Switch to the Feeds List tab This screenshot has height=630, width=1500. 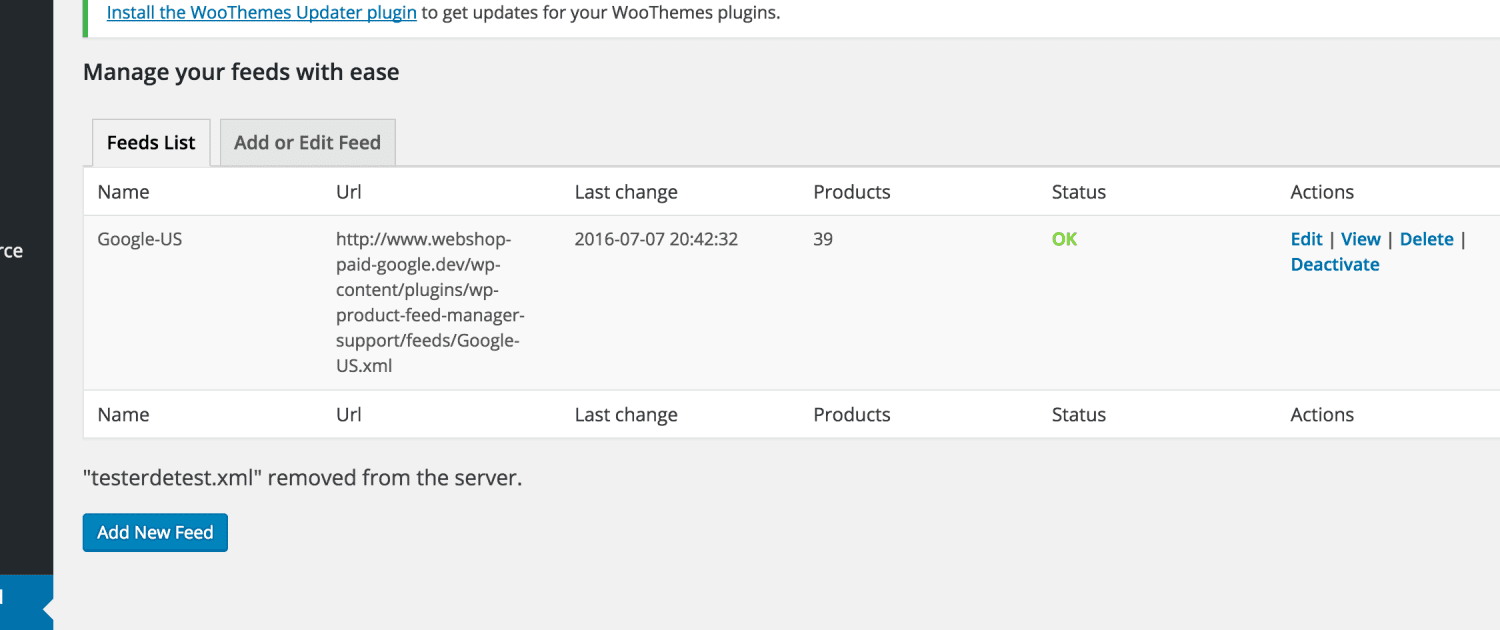point(151,143)
